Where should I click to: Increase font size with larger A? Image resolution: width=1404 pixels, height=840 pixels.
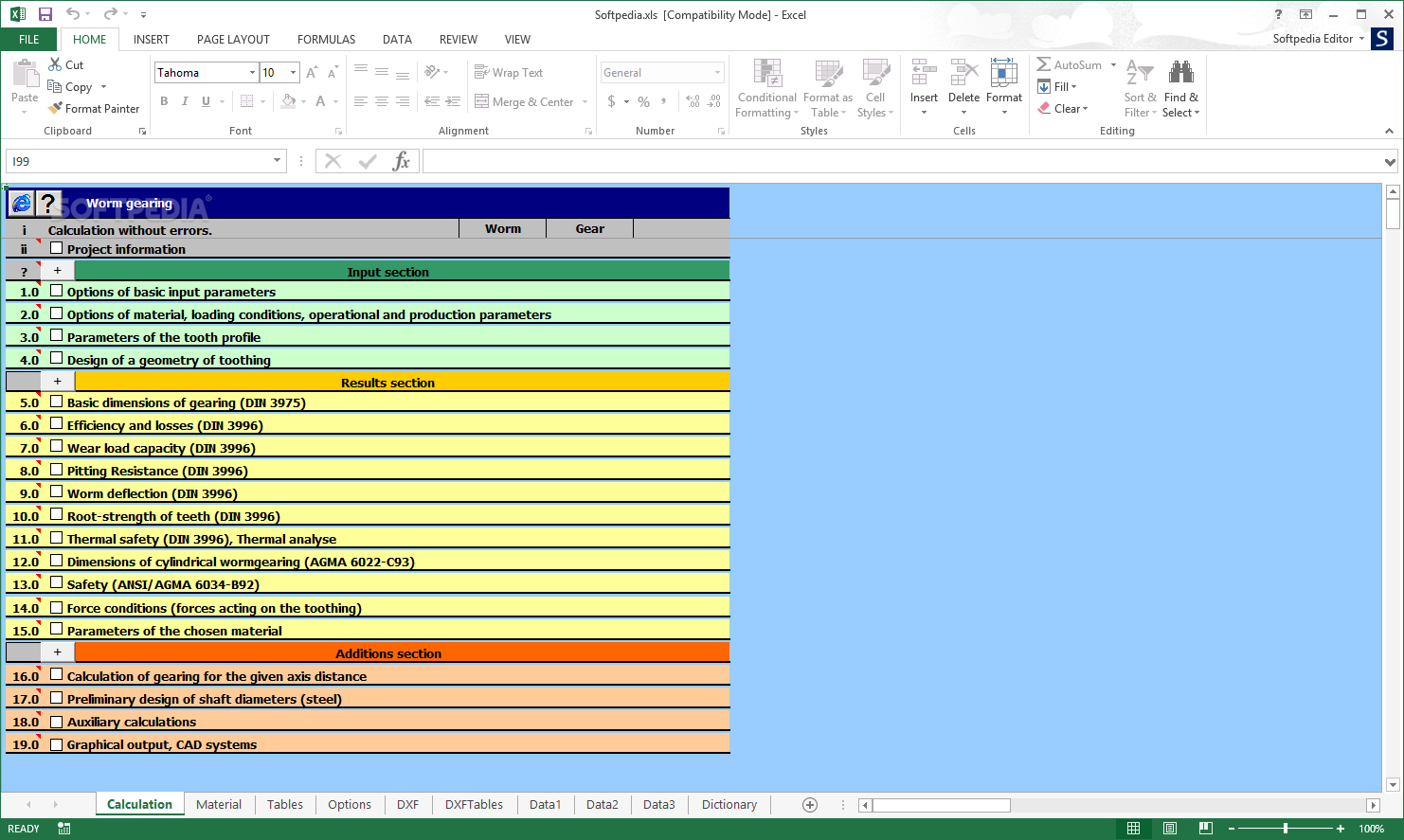[312, 73]
